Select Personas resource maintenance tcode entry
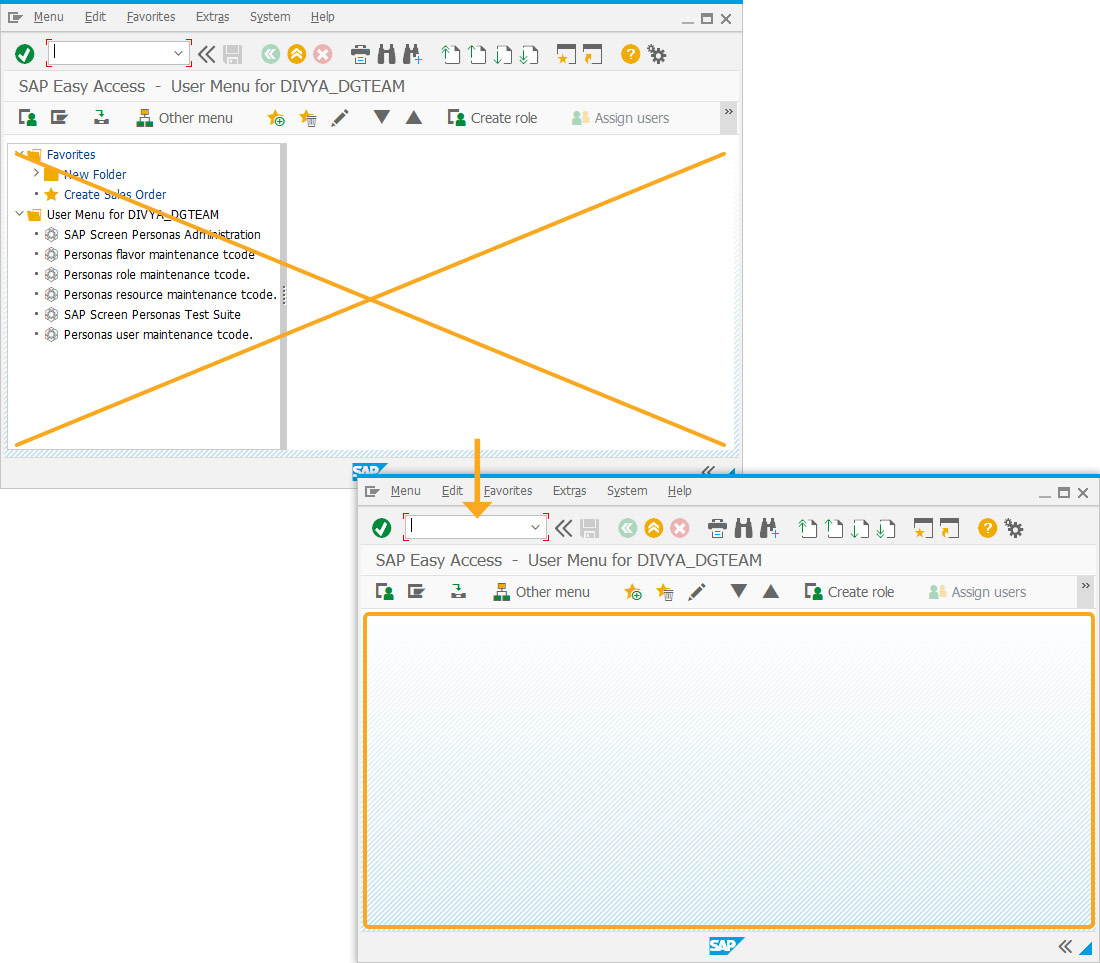Image resolution: width=1100 pixels, height=963 pixels. (x=170, y=295)
